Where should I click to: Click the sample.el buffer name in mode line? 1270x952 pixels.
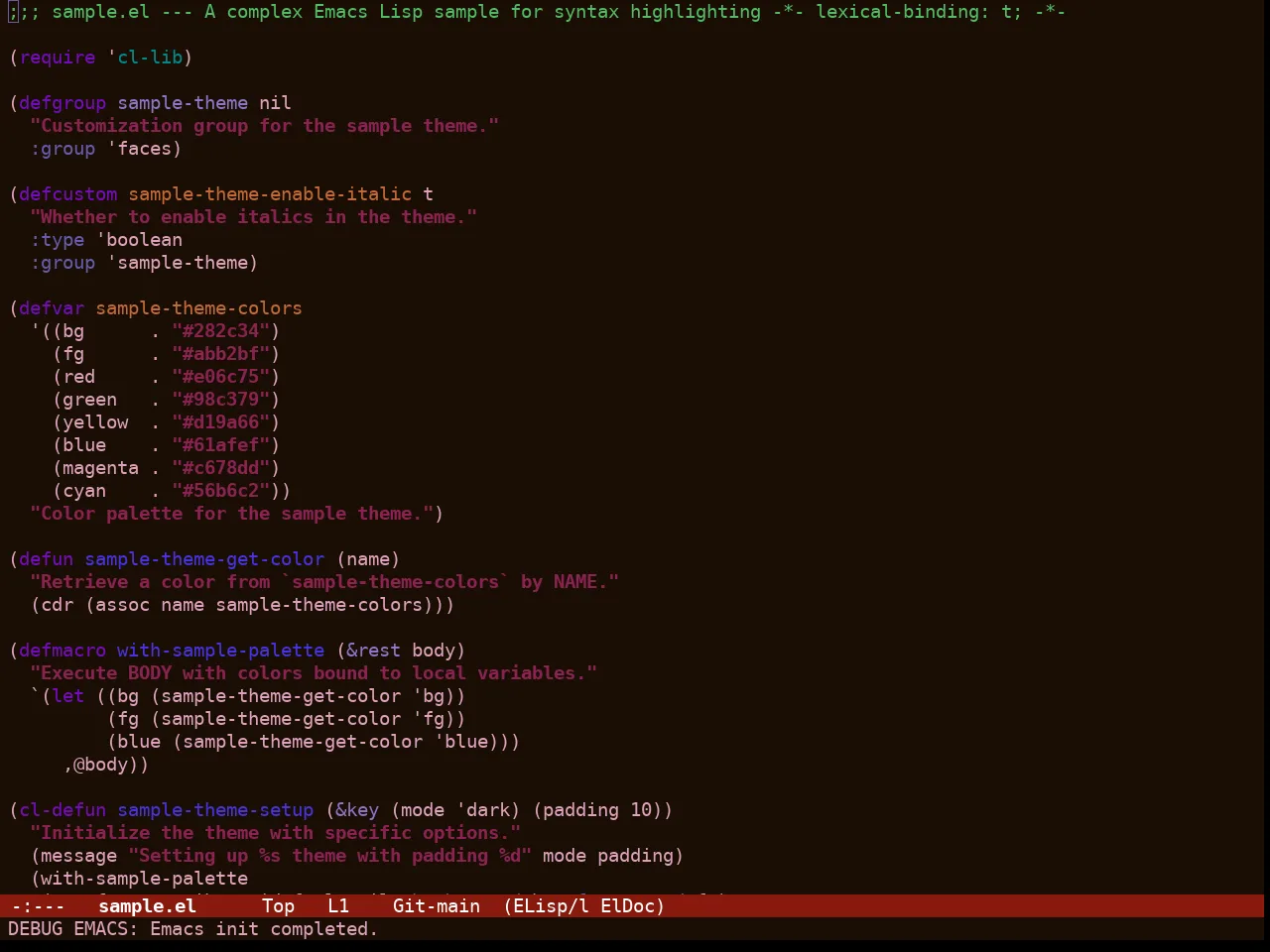click(147, 906)
